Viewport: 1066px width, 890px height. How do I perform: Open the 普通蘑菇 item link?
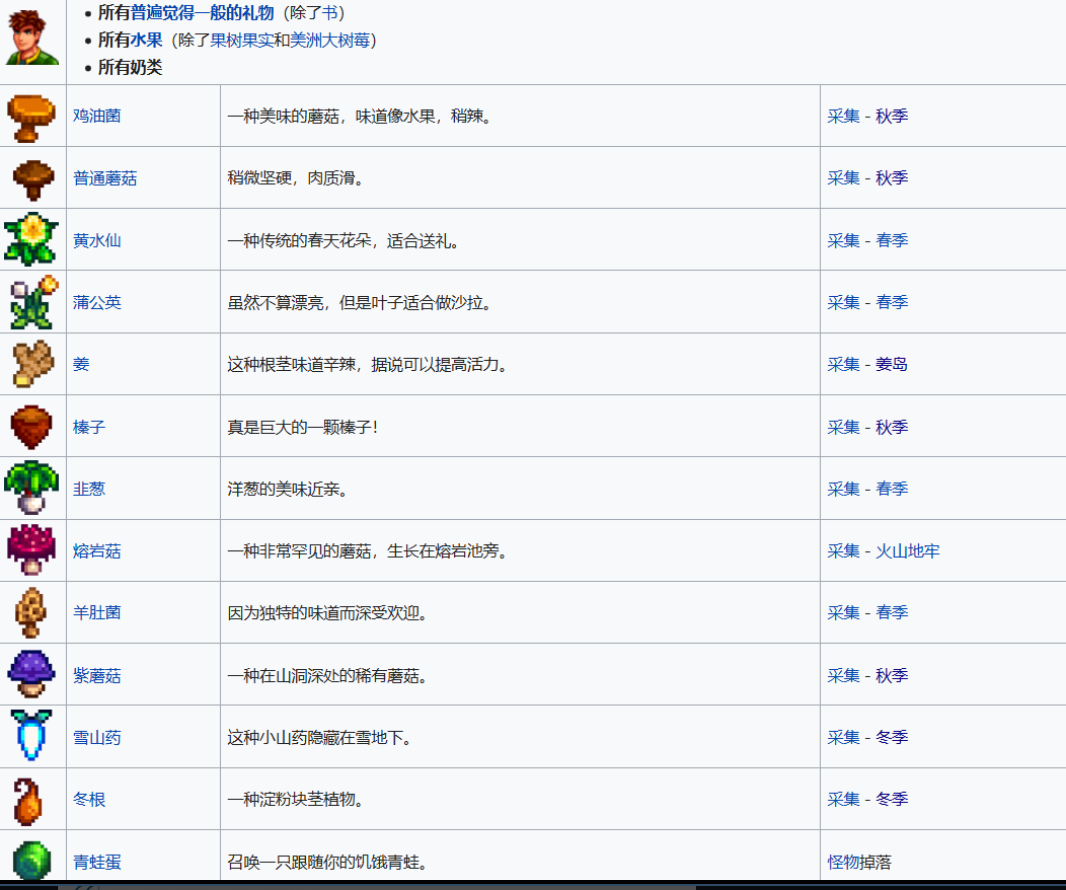[x=105, y=178]
